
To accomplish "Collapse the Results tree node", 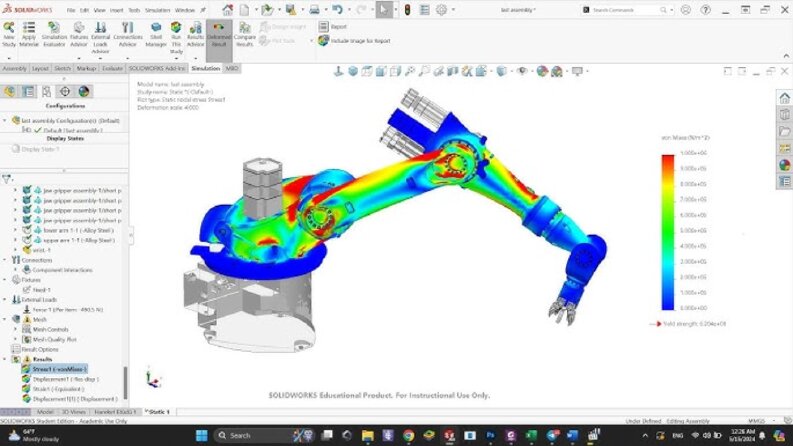I will click(5, 359).
